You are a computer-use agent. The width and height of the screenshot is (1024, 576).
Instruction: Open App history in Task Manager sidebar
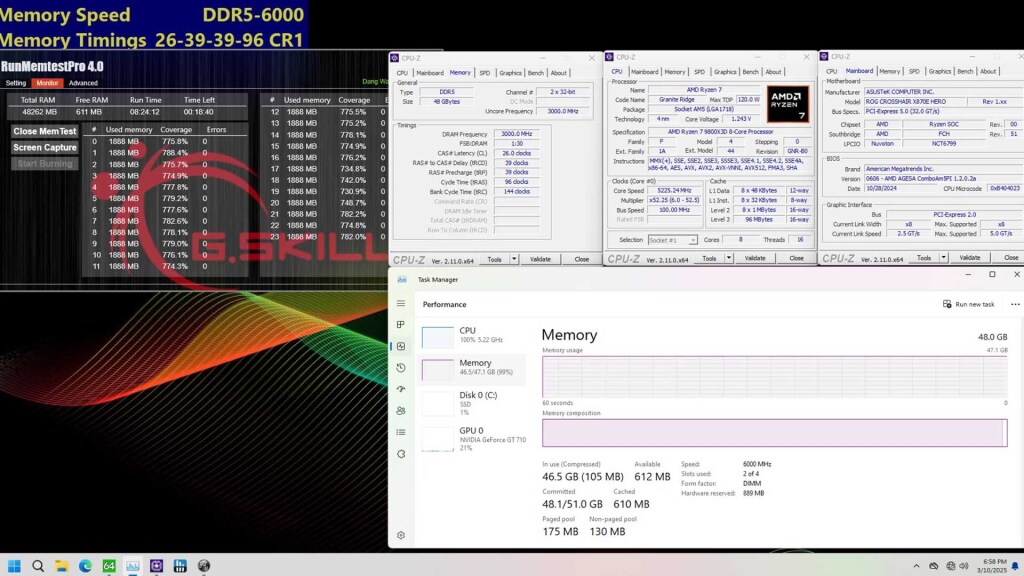coord(401,368)
